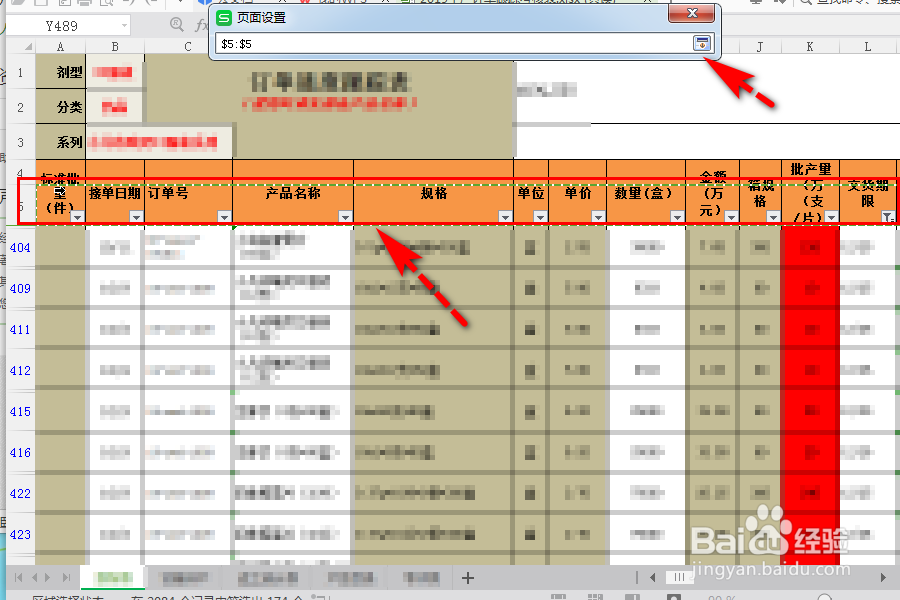Click the plus button to add a worksheet
The width and height of the screenshot is (900, 600).
pos(467,578)
